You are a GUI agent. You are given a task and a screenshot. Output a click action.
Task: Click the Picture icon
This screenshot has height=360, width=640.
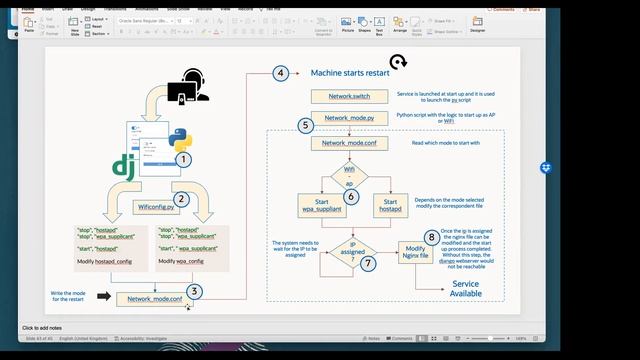[x=346, y=22]
